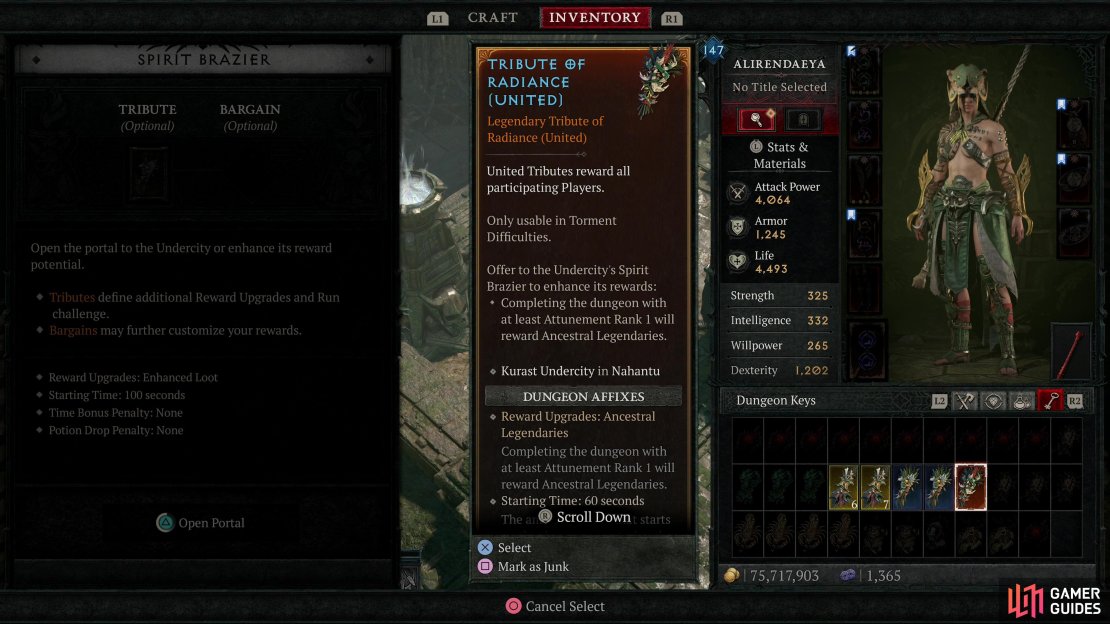Select the Socketables gem inventory icon
The width and height of the screenshot is (1110, 624).
(993, 401)
